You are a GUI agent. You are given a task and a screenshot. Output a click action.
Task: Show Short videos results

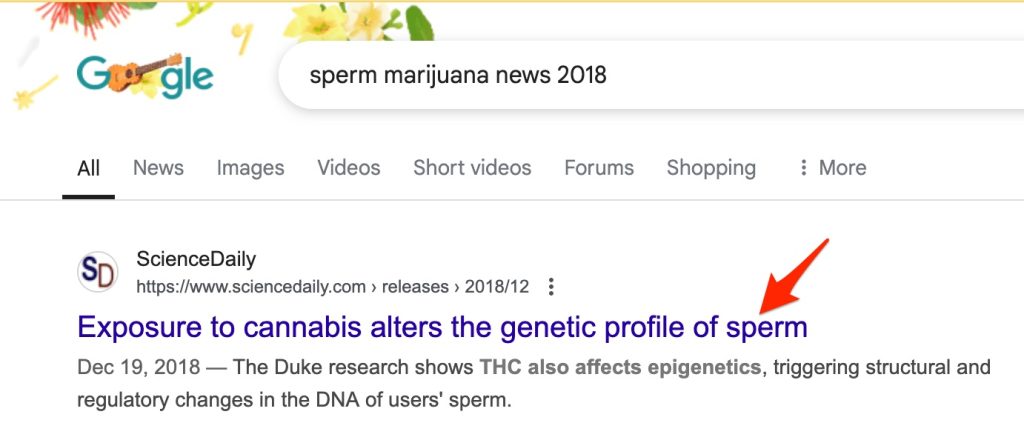tap(472, 168)
